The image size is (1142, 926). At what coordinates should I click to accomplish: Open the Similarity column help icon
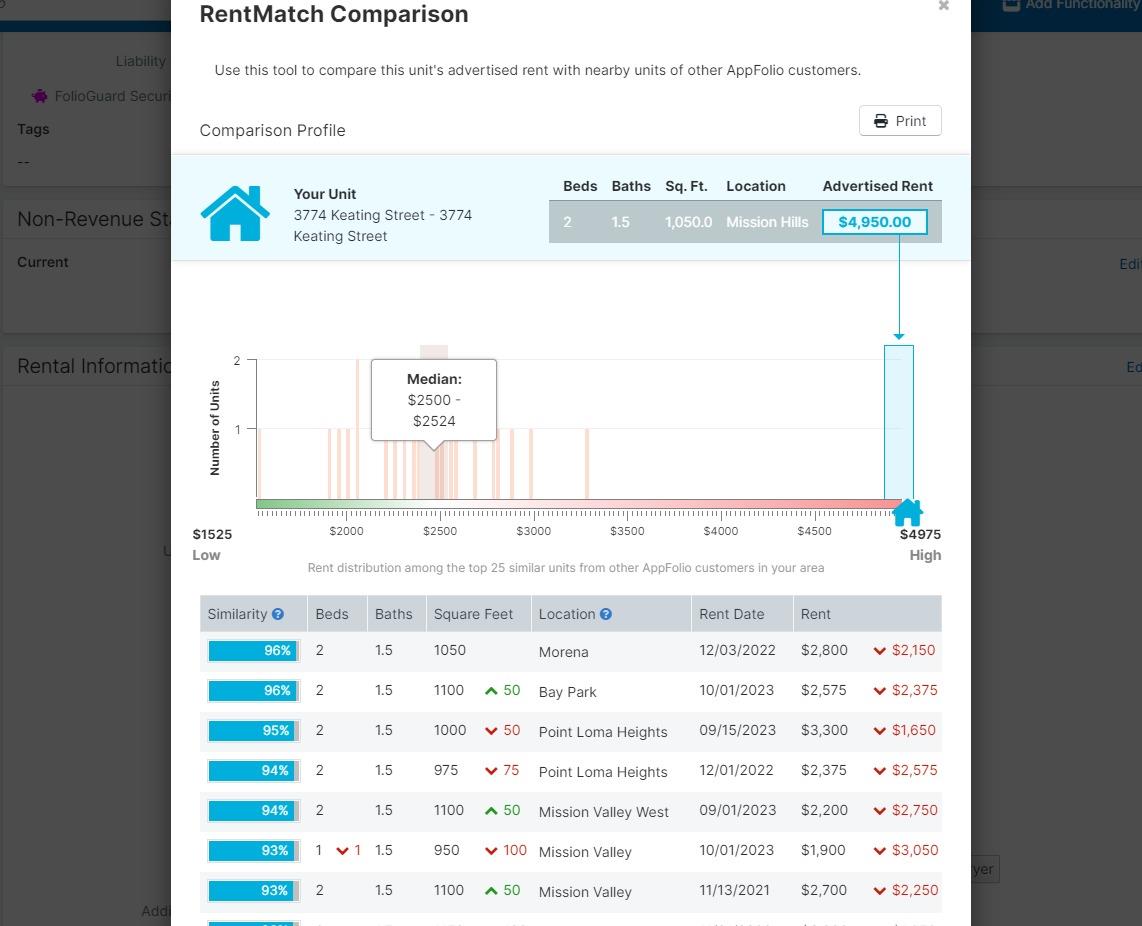(277, 614)
